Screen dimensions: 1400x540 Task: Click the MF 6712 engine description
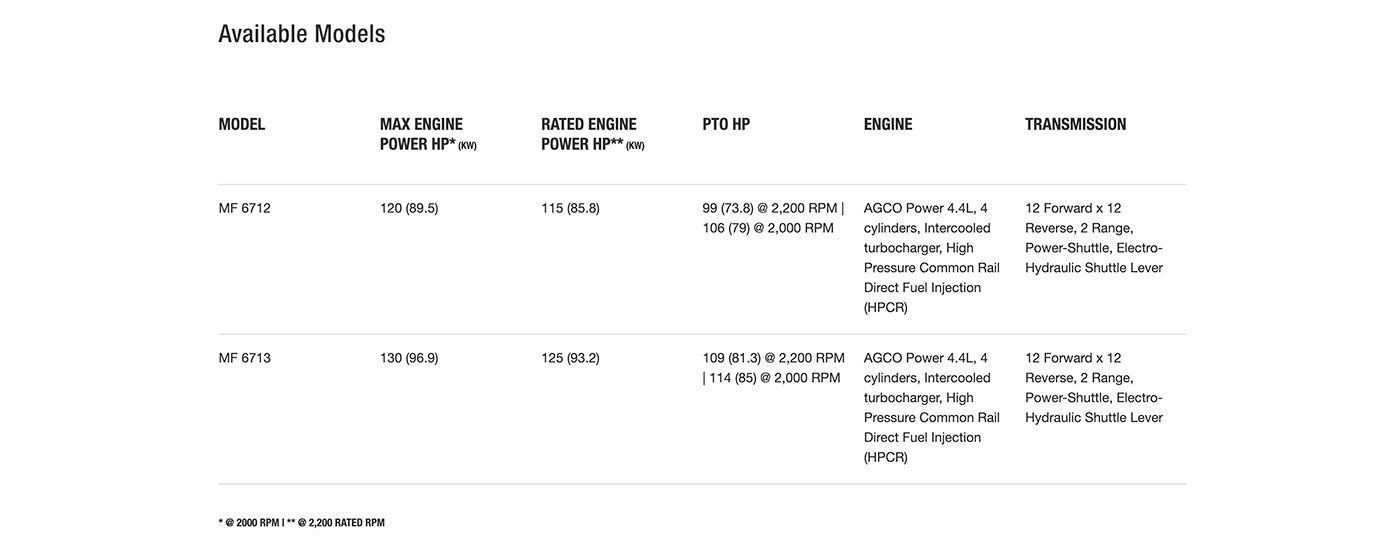click(x=931, y=258)
